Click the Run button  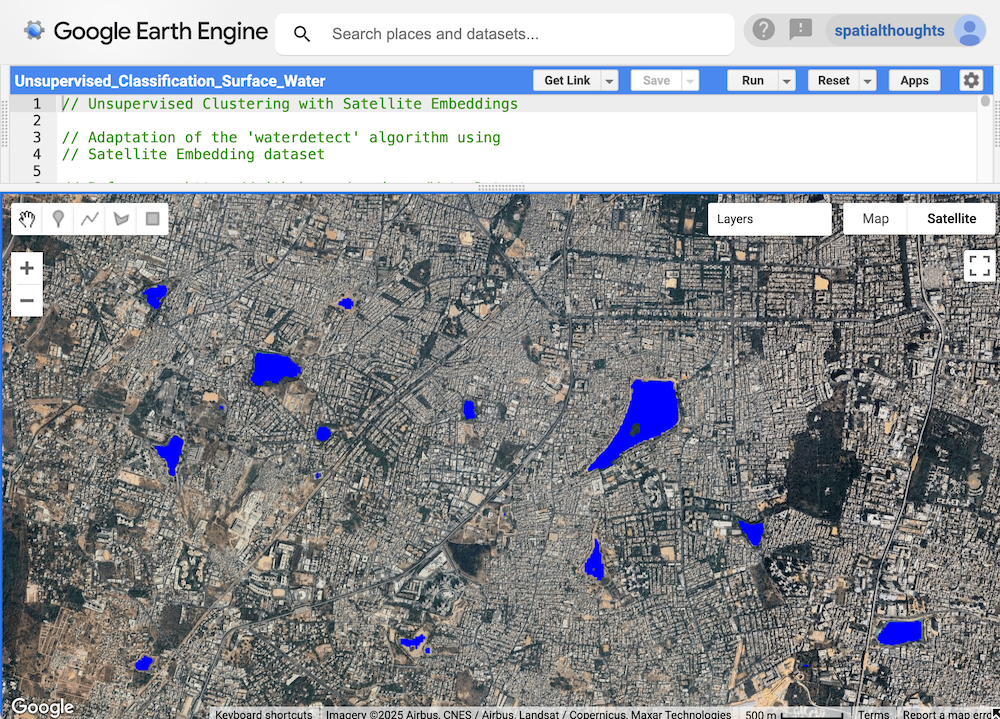click(x=752, y=81)
